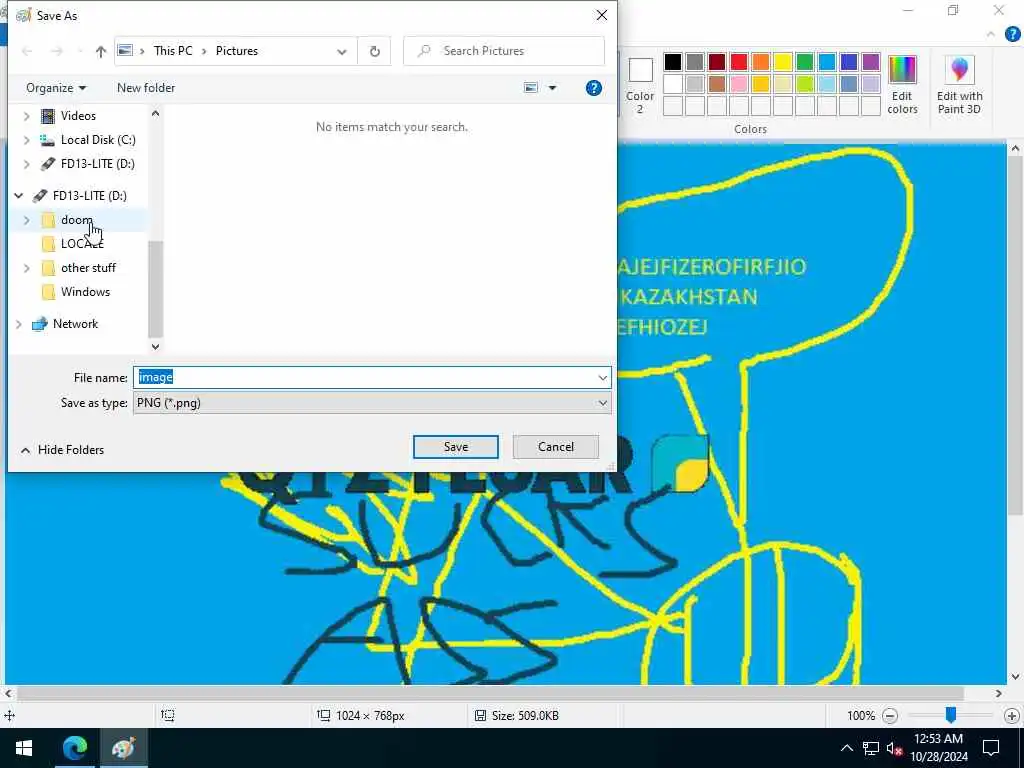1024x768 pixels.
Task: Change view layout icon in Save As
Action: pos(532,88)
